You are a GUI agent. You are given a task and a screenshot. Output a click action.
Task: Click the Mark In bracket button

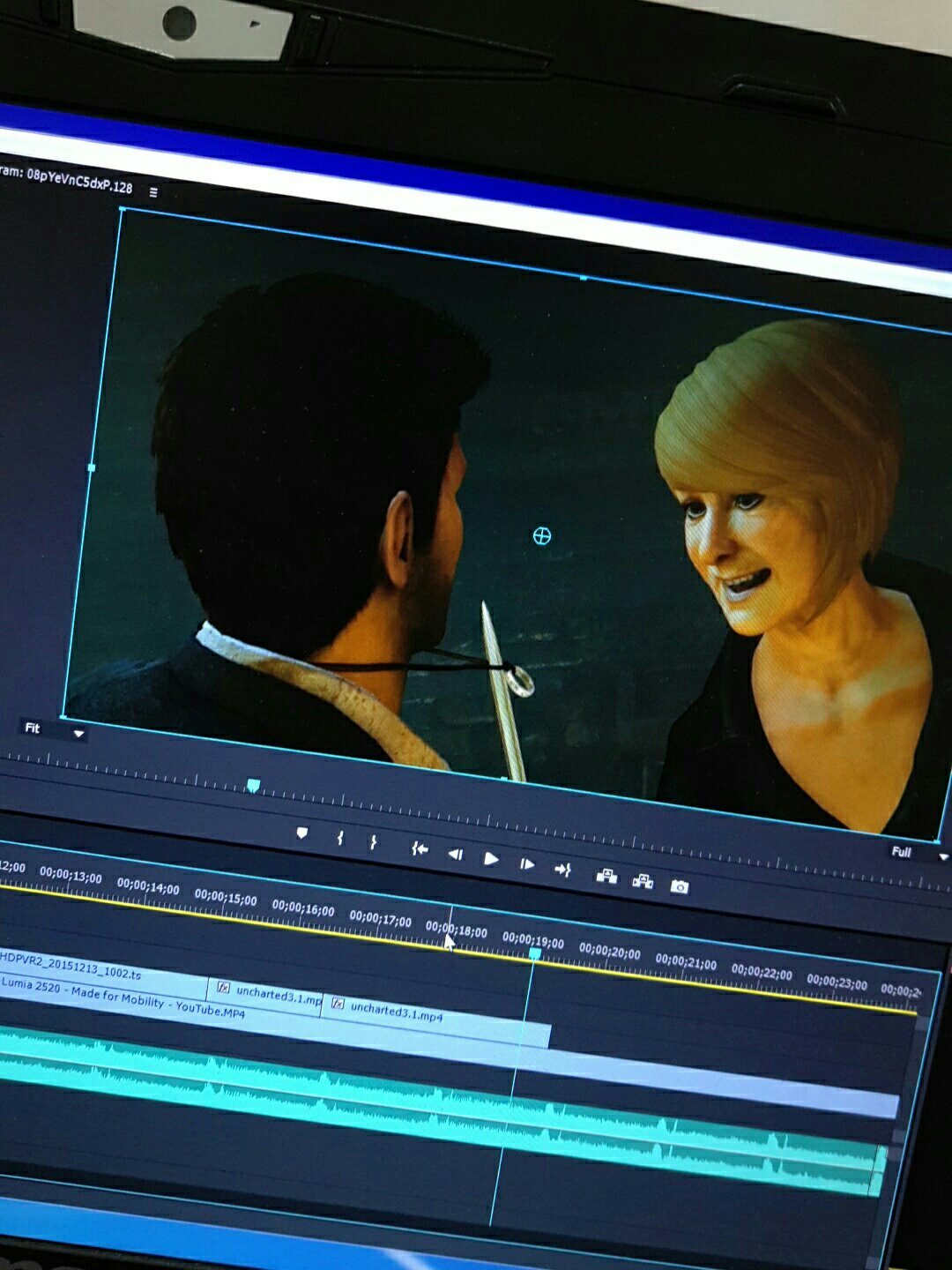(340, 838)
